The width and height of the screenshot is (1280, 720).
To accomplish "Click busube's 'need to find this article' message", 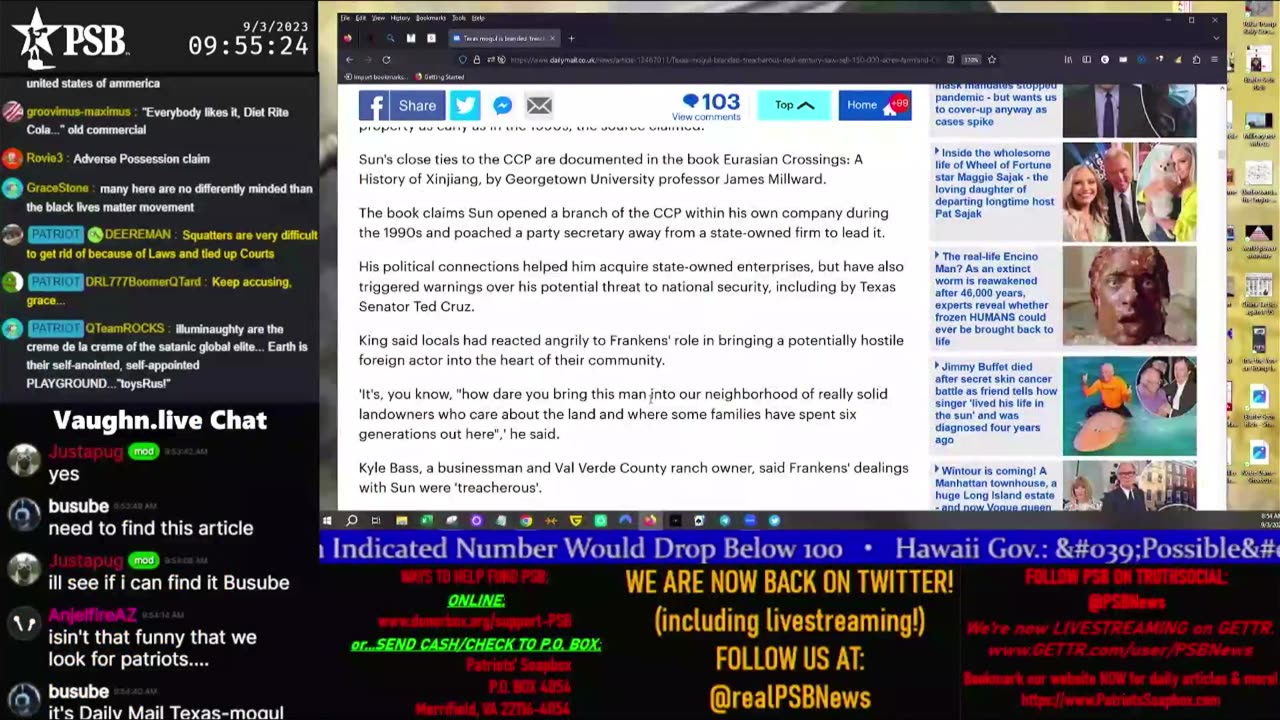I will 151,528.
